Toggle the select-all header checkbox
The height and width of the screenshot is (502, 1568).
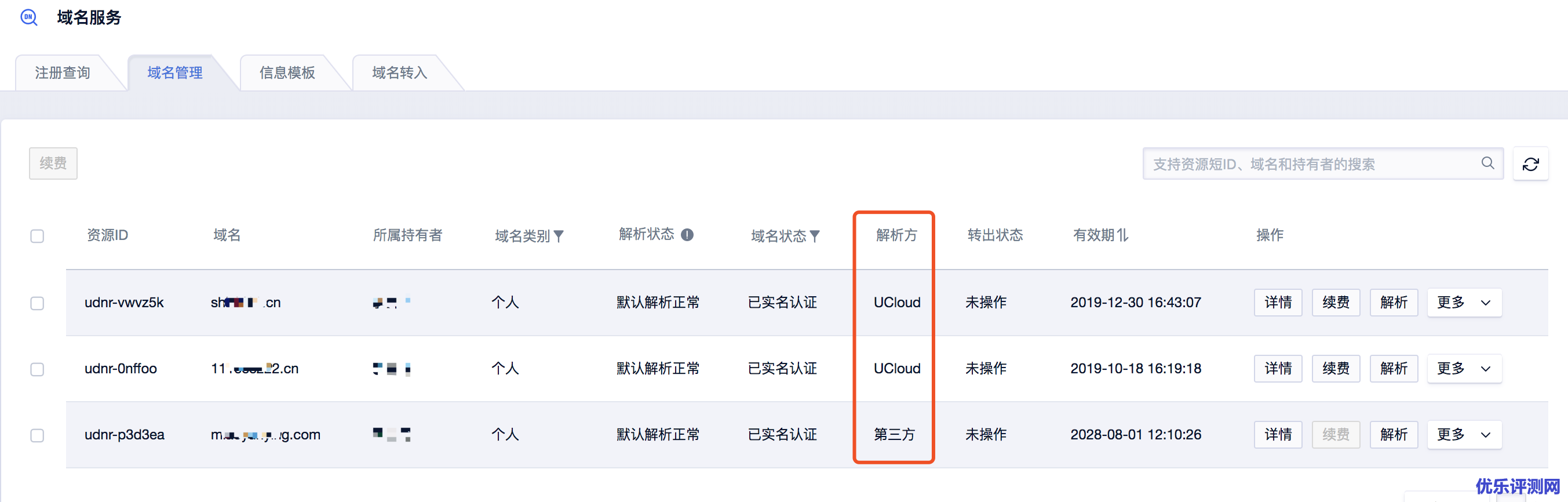(x=37, y=237)
